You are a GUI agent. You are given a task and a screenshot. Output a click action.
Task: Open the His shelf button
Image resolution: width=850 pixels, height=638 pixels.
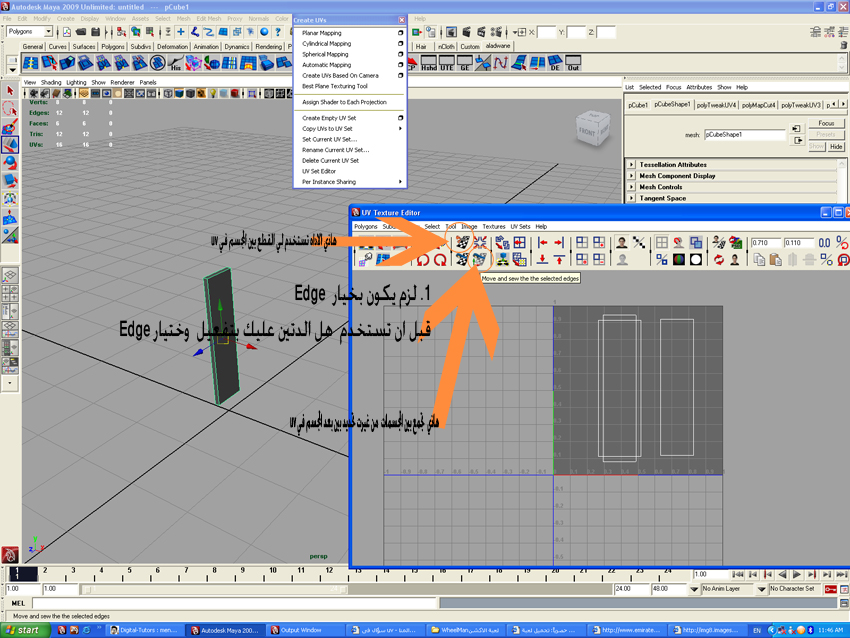tap(176, 63)
